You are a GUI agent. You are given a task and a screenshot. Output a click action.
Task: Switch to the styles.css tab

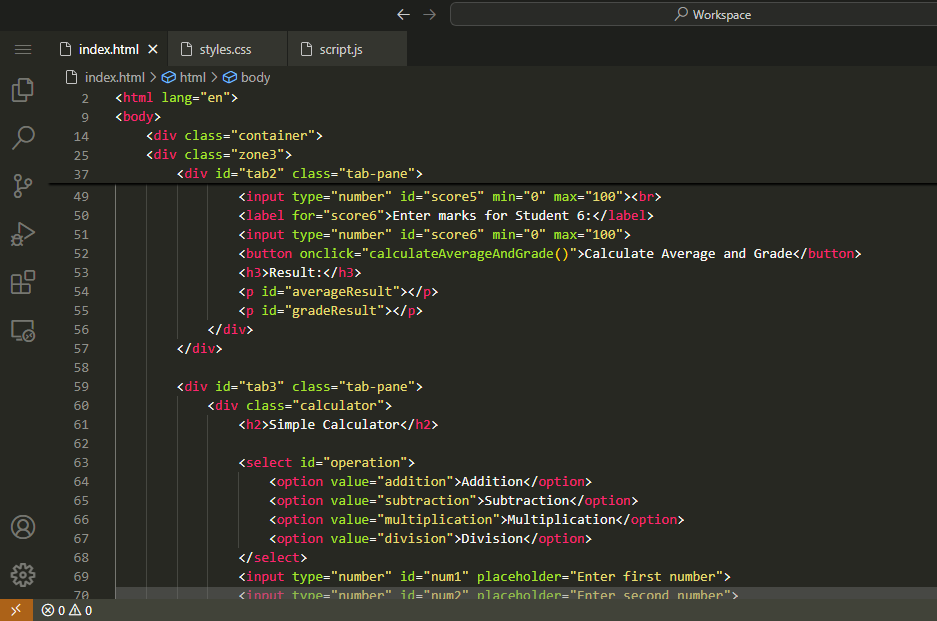pyautogui.click(x=224, y=49)
